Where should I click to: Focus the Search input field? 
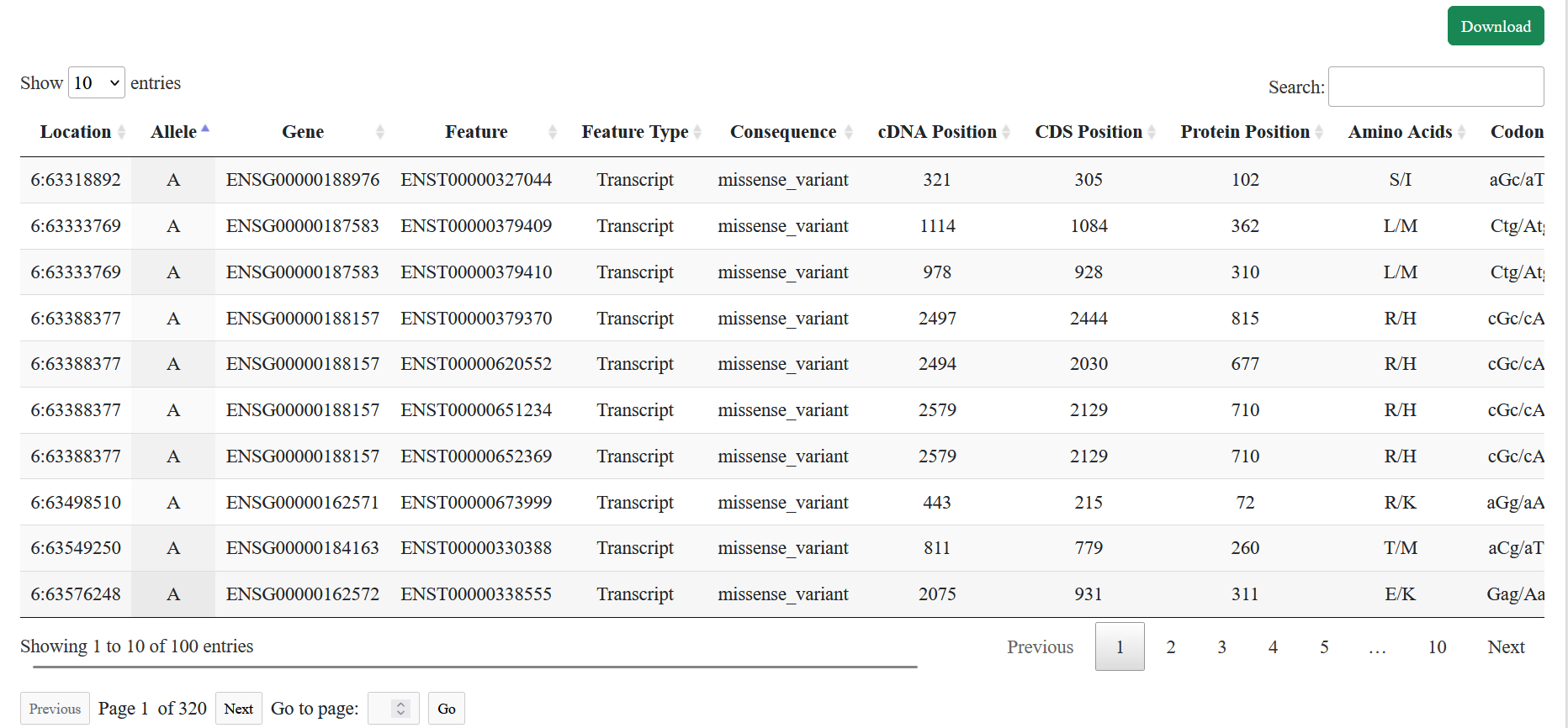(x=1436, y=87)
